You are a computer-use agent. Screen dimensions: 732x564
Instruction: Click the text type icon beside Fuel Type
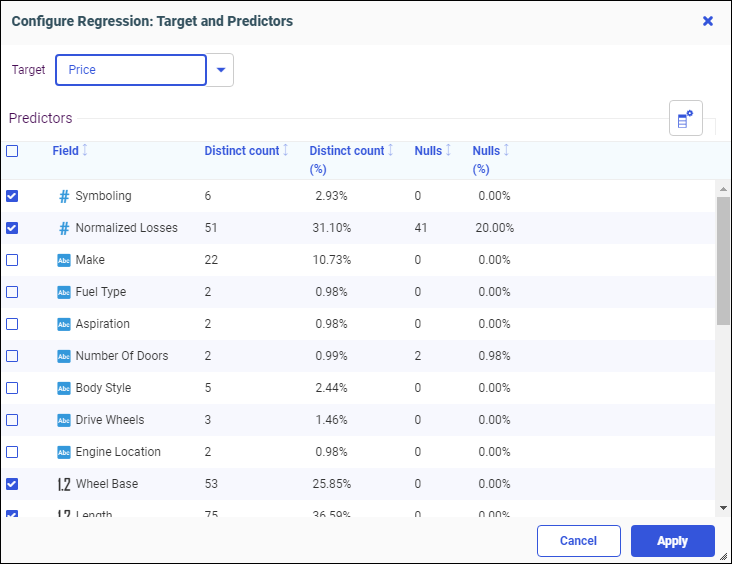(64, 292)
